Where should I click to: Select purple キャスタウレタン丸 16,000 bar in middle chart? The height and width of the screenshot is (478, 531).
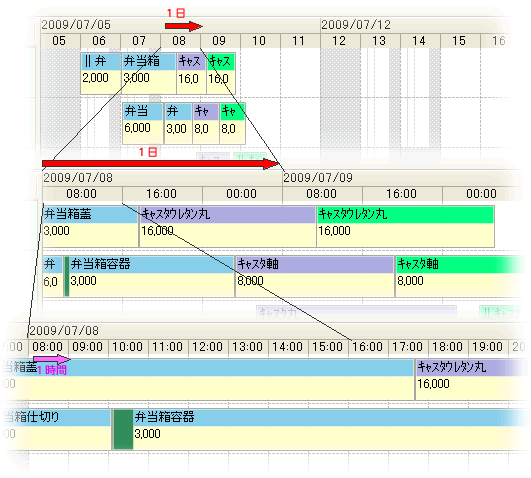click(228, 226)
